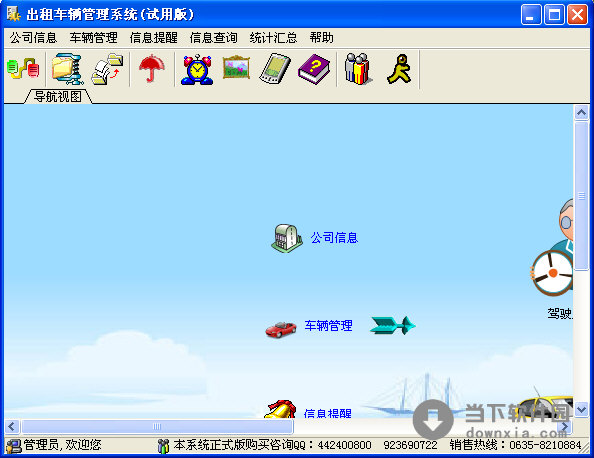The height and width of the screenshot is (458, 594).
Task: Open the 公司信息 menu
Action: (33, 38)
